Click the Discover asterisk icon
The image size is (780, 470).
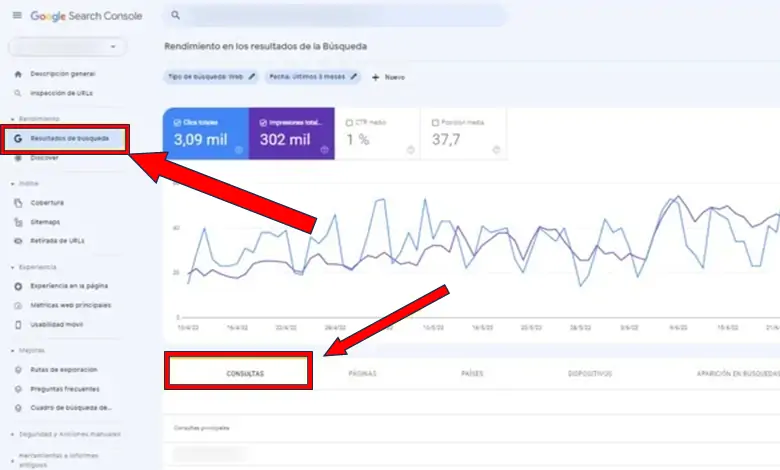(18, 158)
